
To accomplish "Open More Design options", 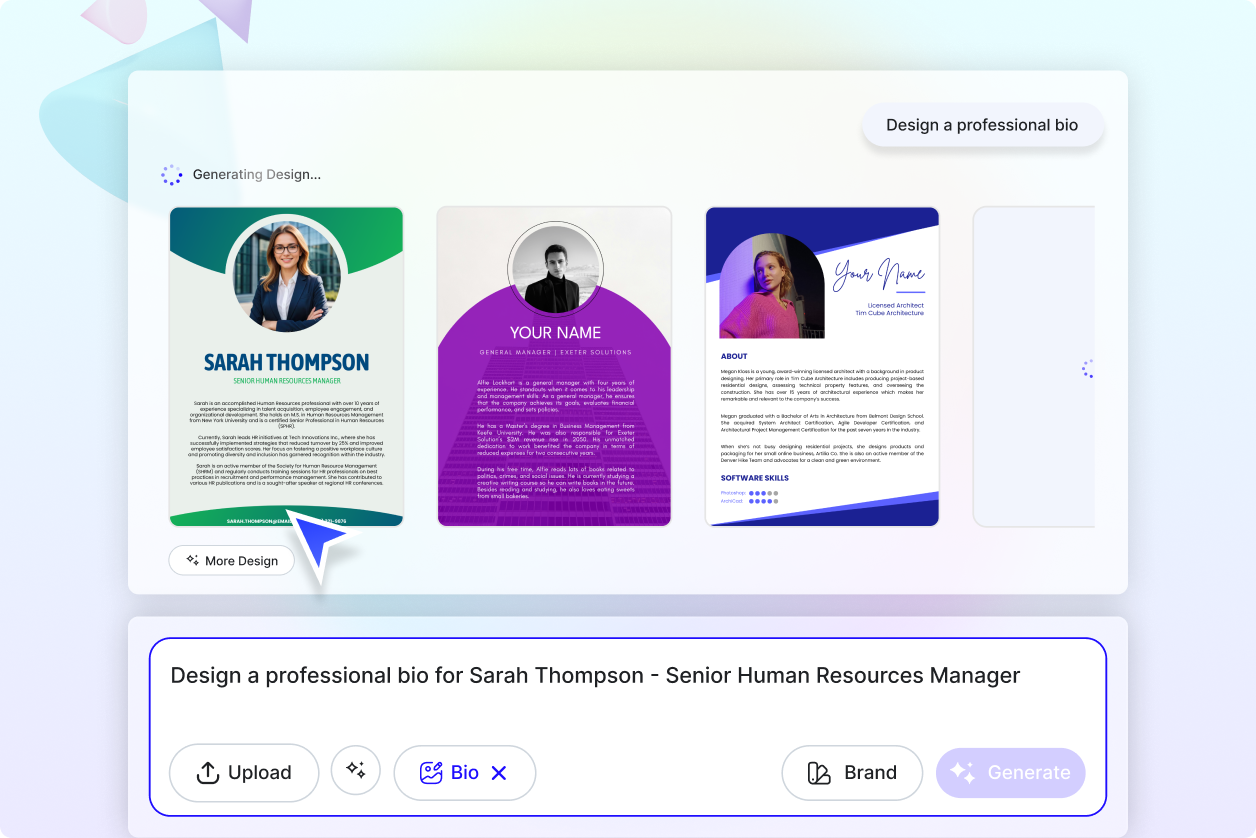I will point(231,561).
